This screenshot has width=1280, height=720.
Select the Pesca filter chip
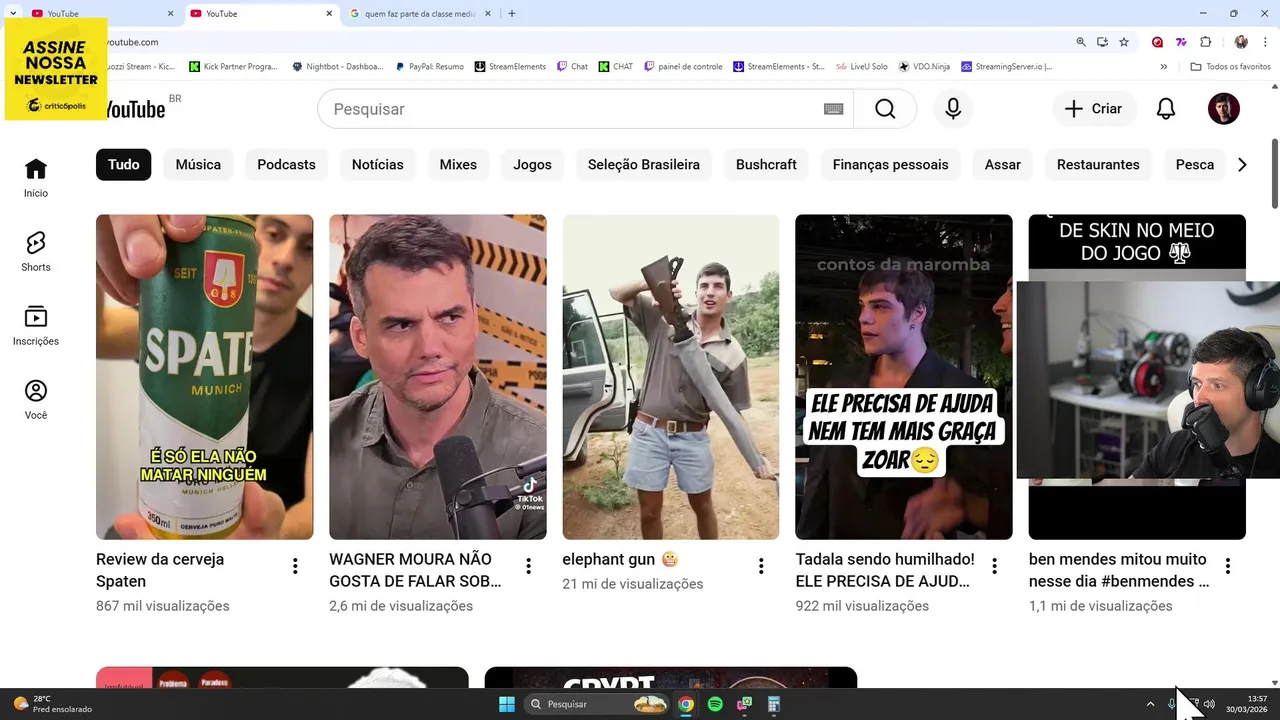1195,165
